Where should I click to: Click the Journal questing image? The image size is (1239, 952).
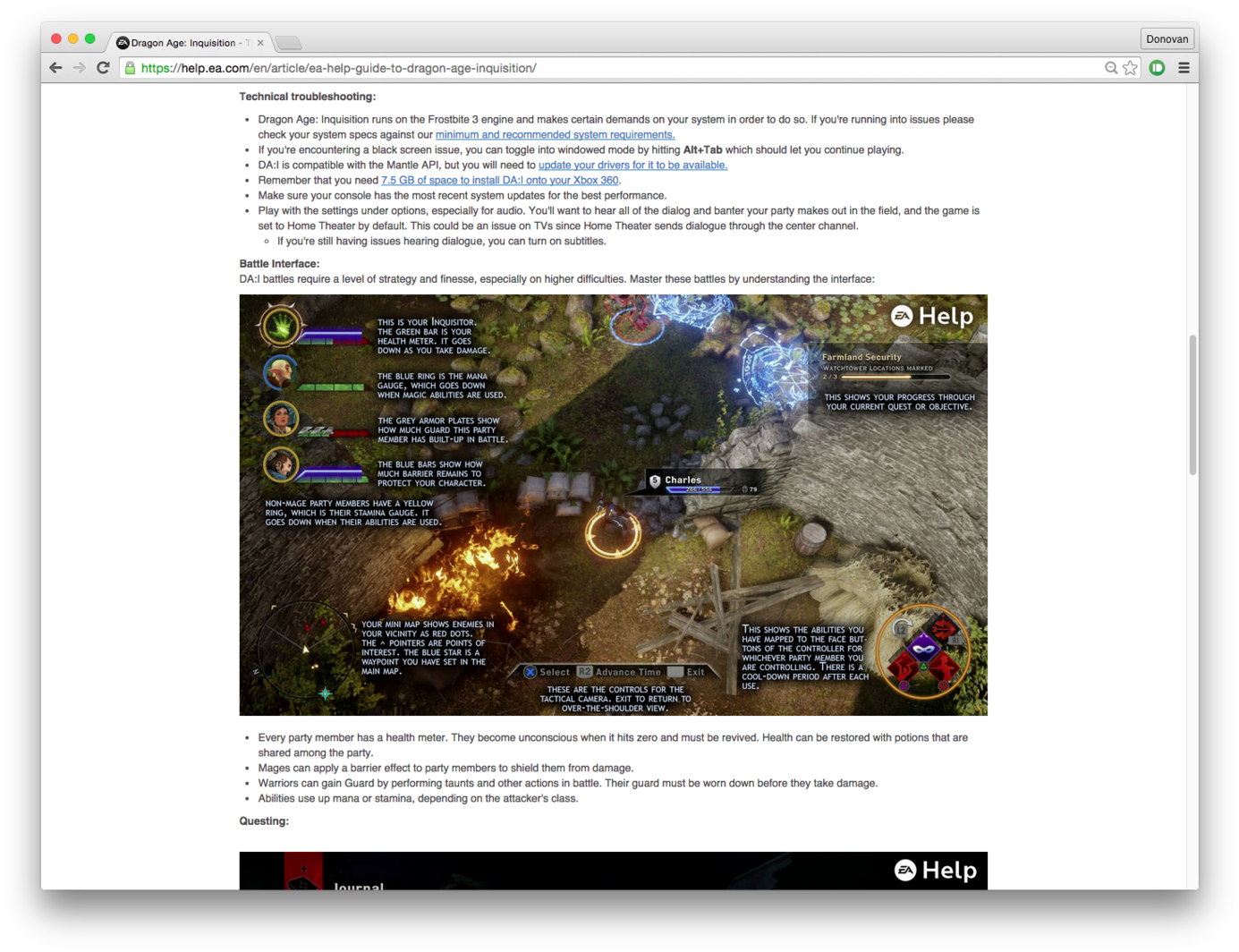coord(613,871)
